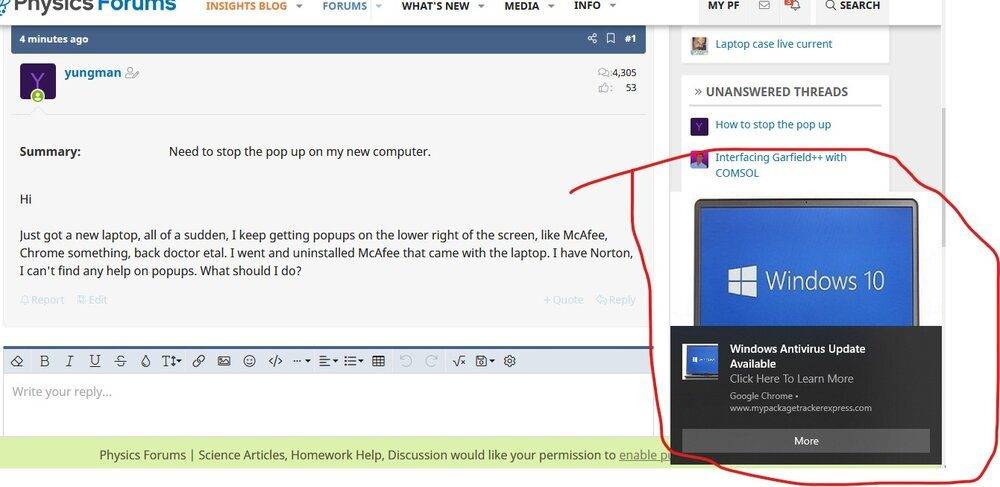This screenshot has width=1000, height=487.
Task: Click the small notification thumbnail icon
Action: (x=700, y=361)
